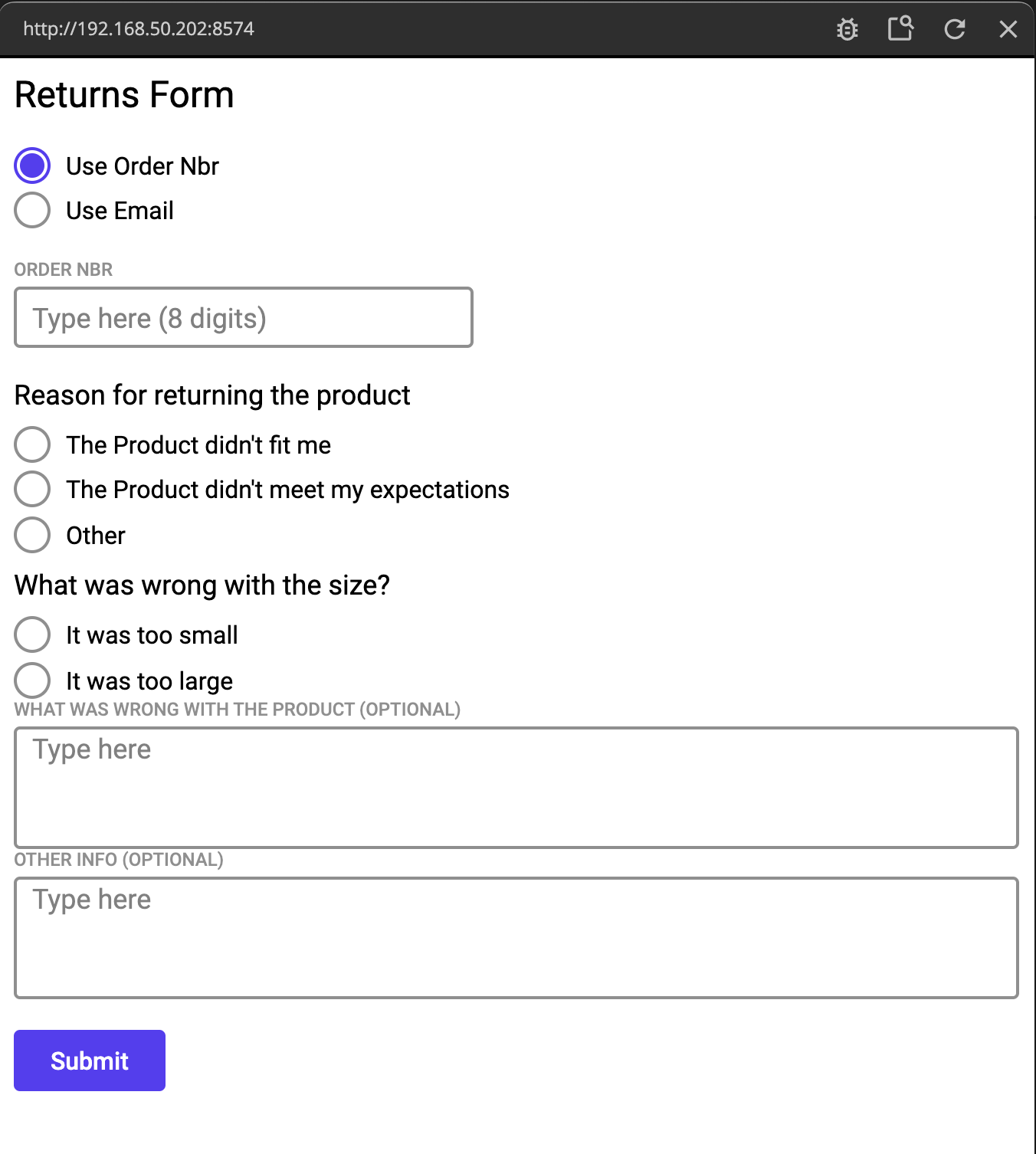1036x1154 pixels.
Task: Pick the "It was too small" option
Action: pyautogui.click(x=32, y=634)
